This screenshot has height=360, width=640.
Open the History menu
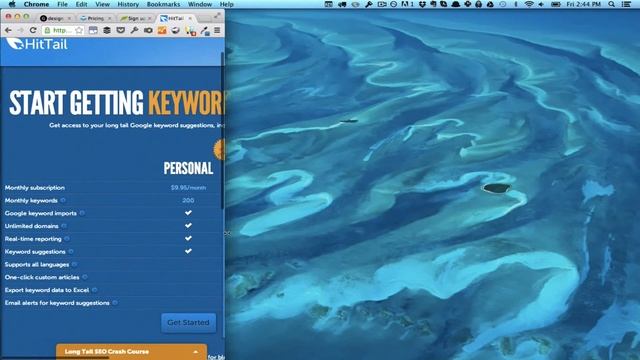(x=128, y=4)
